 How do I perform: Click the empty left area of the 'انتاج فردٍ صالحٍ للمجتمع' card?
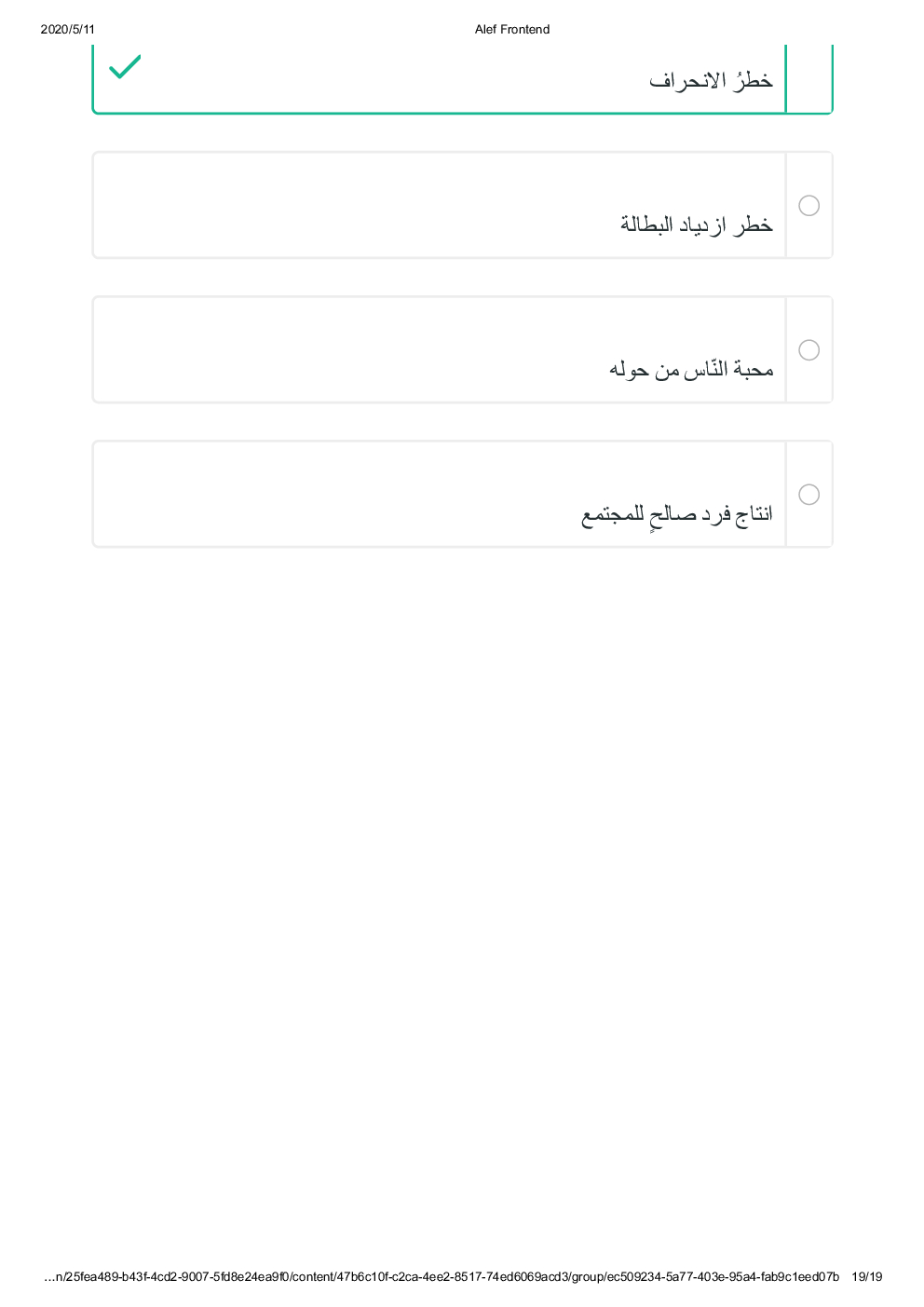pos(326,495)
